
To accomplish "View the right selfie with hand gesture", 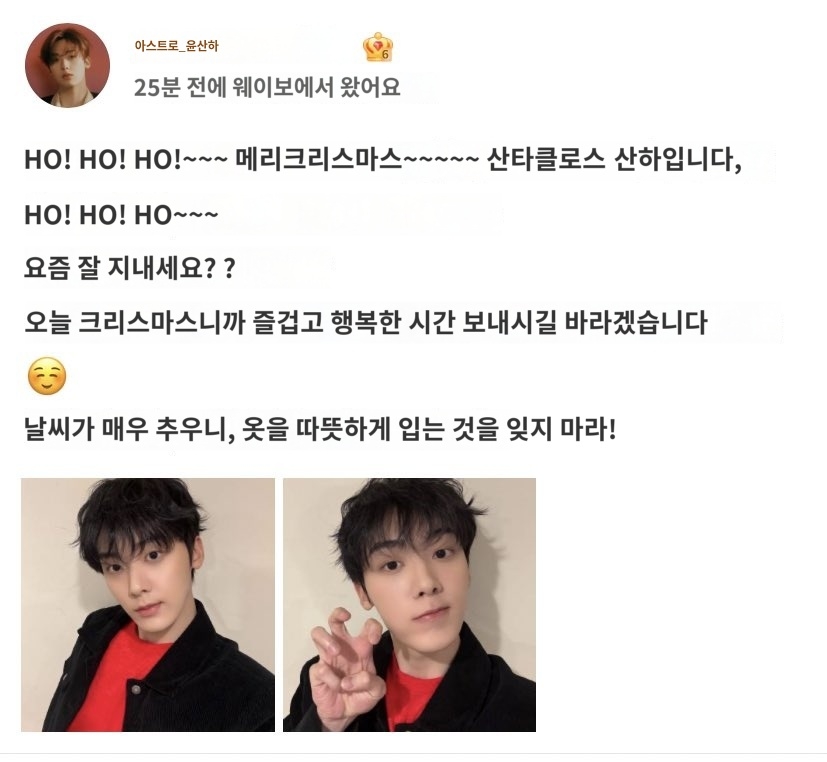I will (x=409, y=605).
